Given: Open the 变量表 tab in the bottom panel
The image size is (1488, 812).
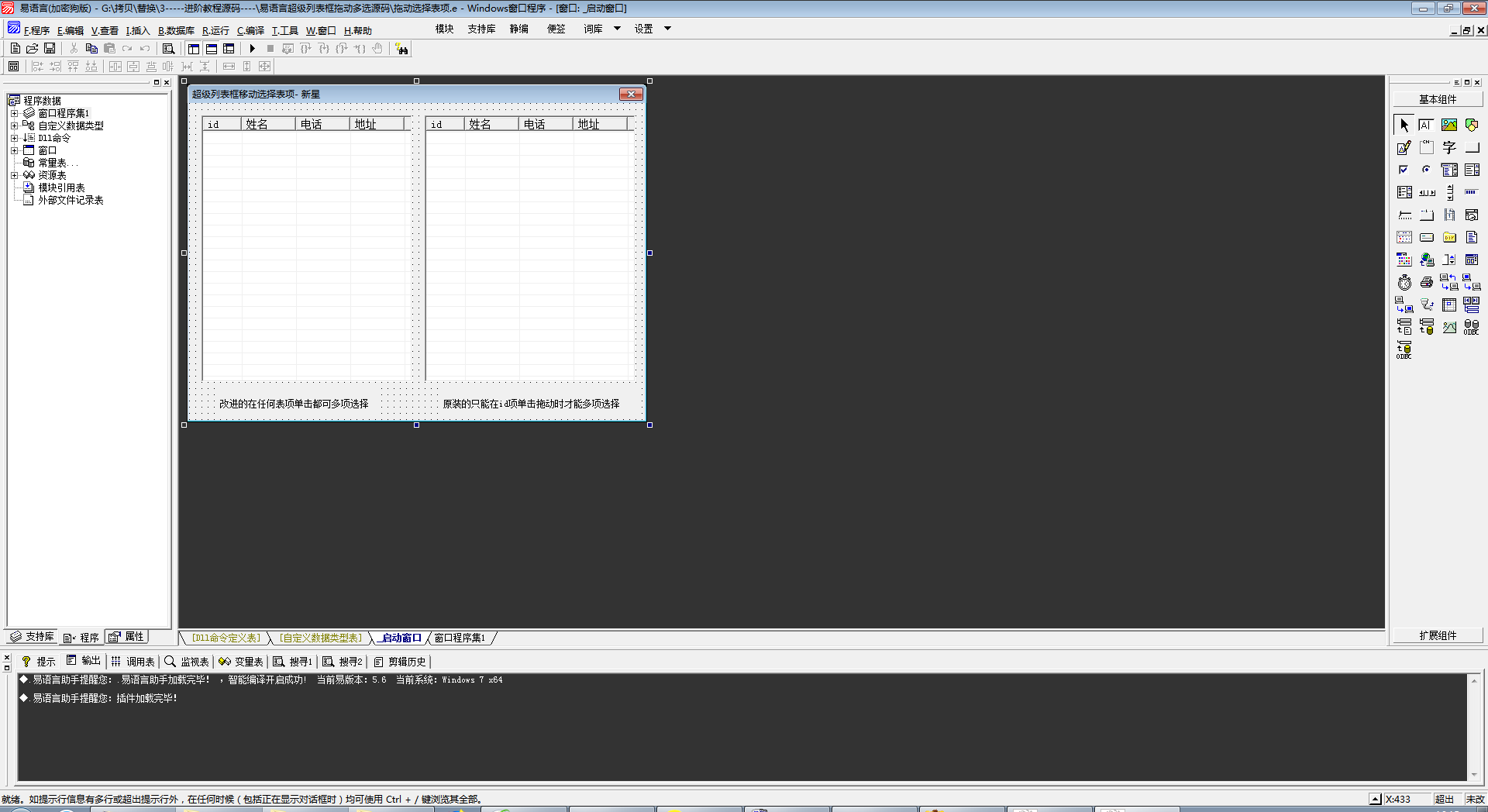Looking at the screenshot, I should (241, 662).
